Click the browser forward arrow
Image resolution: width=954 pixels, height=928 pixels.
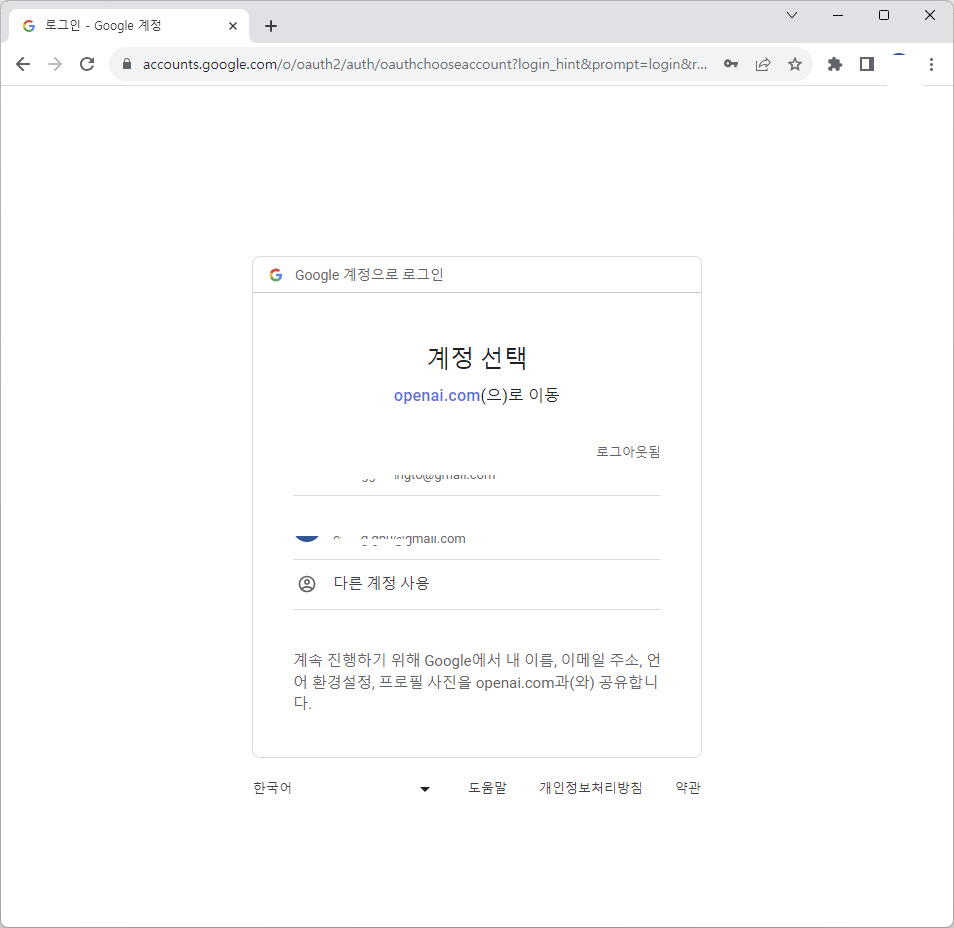[55, 64]
